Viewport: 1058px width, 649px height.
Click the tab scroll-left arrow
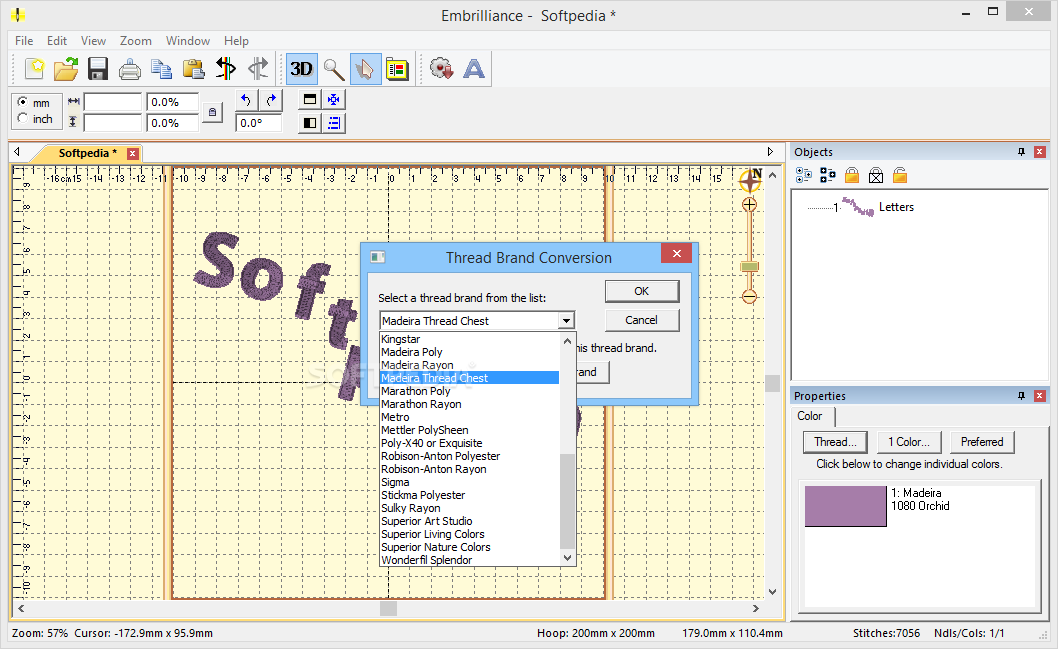17,152
